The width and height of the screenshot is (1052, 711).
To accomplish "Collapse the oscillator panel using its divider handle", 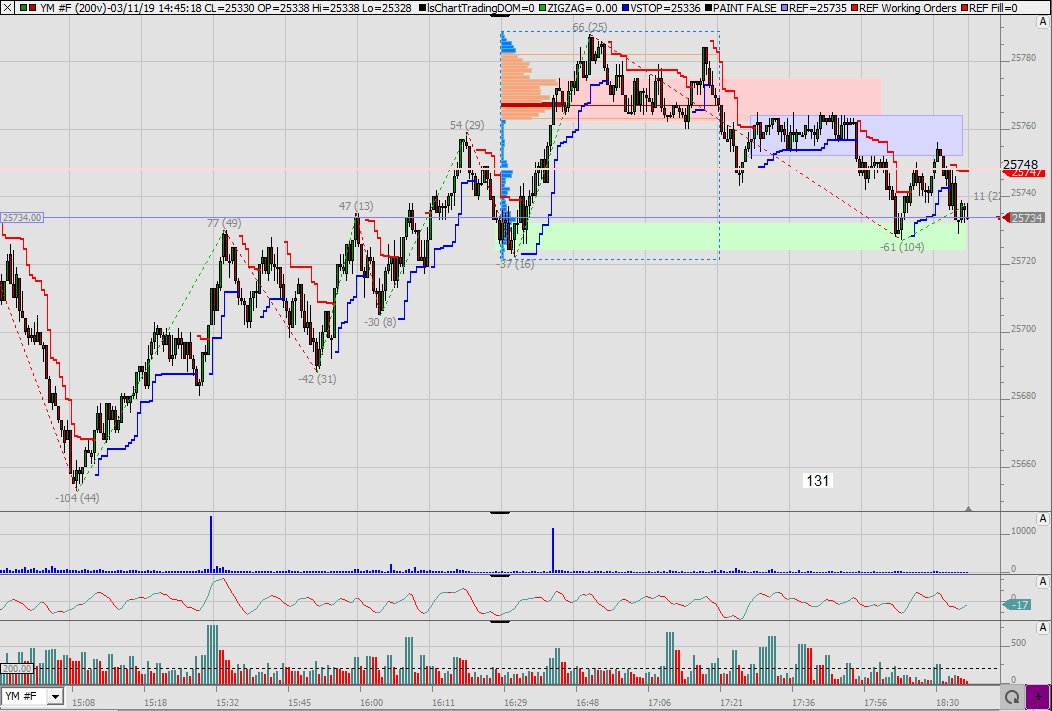I will pos(499,575).
